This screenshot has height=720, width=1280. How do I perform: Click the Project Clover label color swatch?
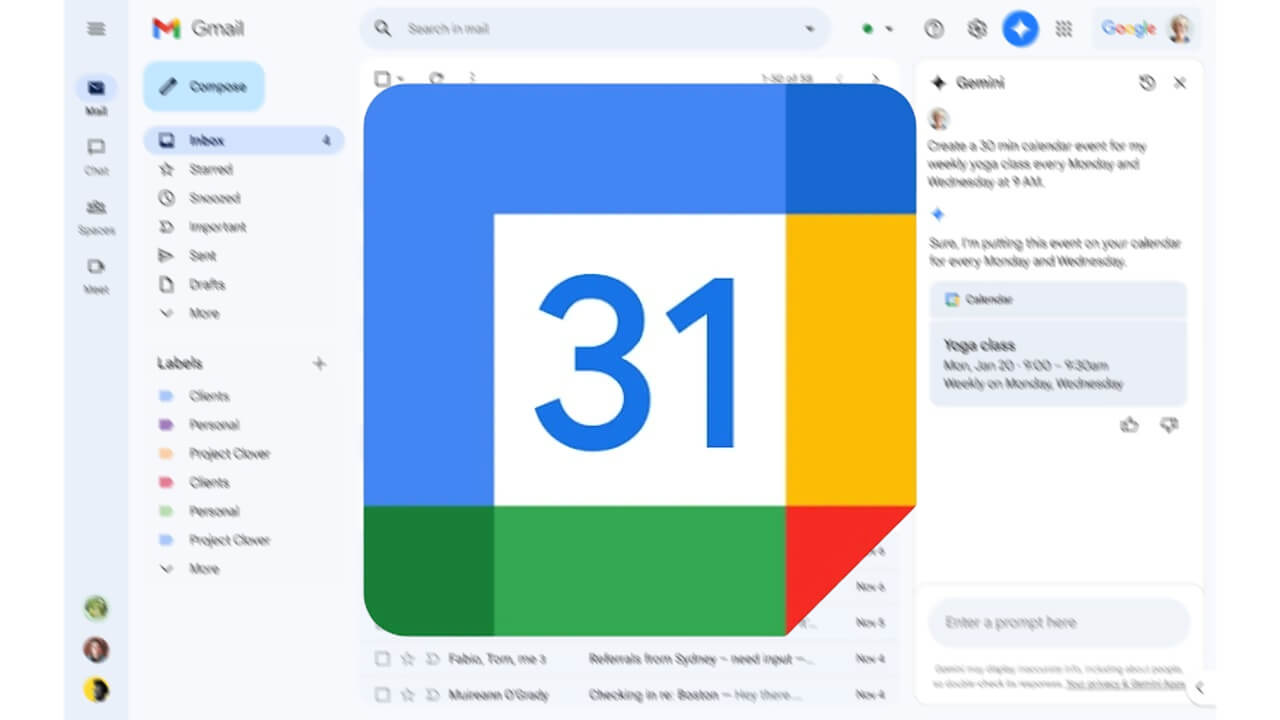point(165,453)
